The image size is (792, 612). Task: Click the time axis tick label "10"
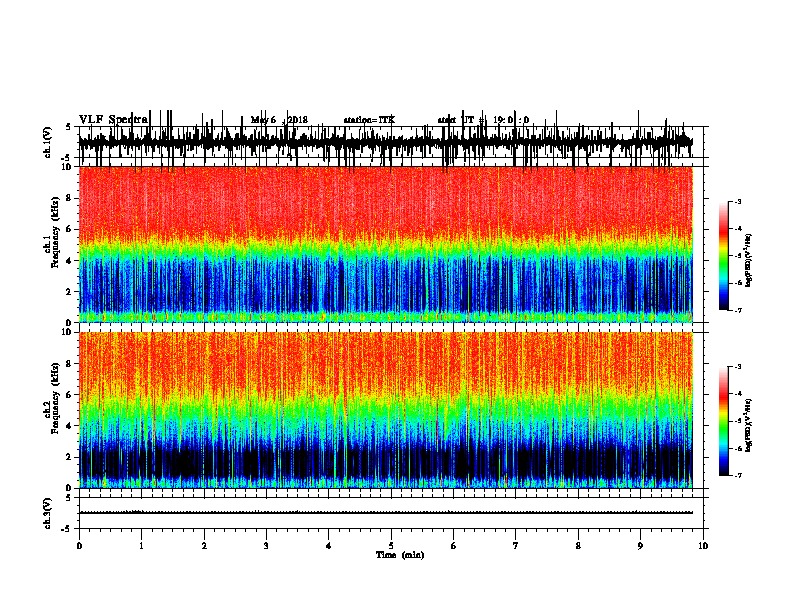point(703,546)
